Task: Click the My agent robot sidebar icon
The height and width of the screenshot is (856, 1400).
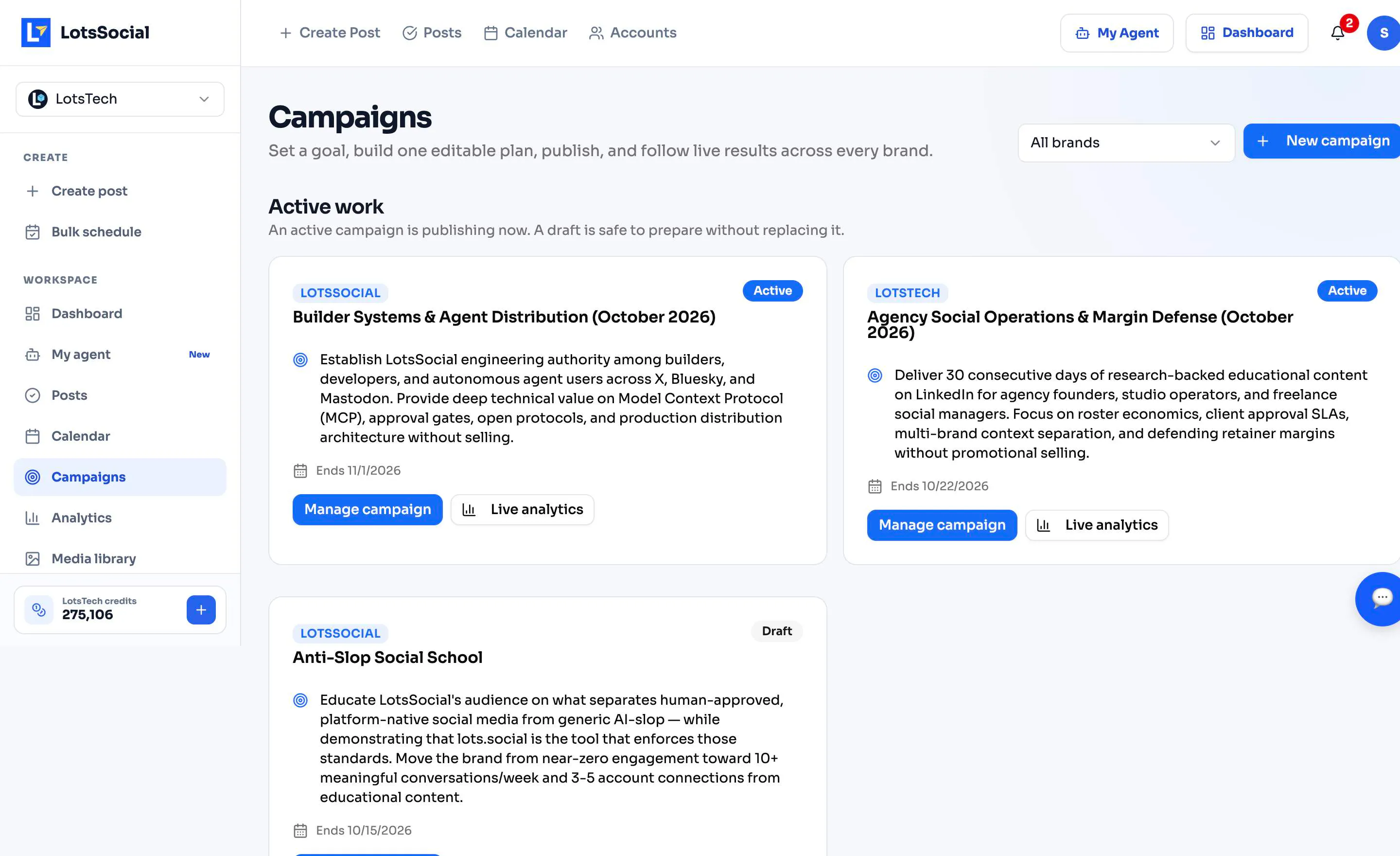Action: [x=33, y=354]
